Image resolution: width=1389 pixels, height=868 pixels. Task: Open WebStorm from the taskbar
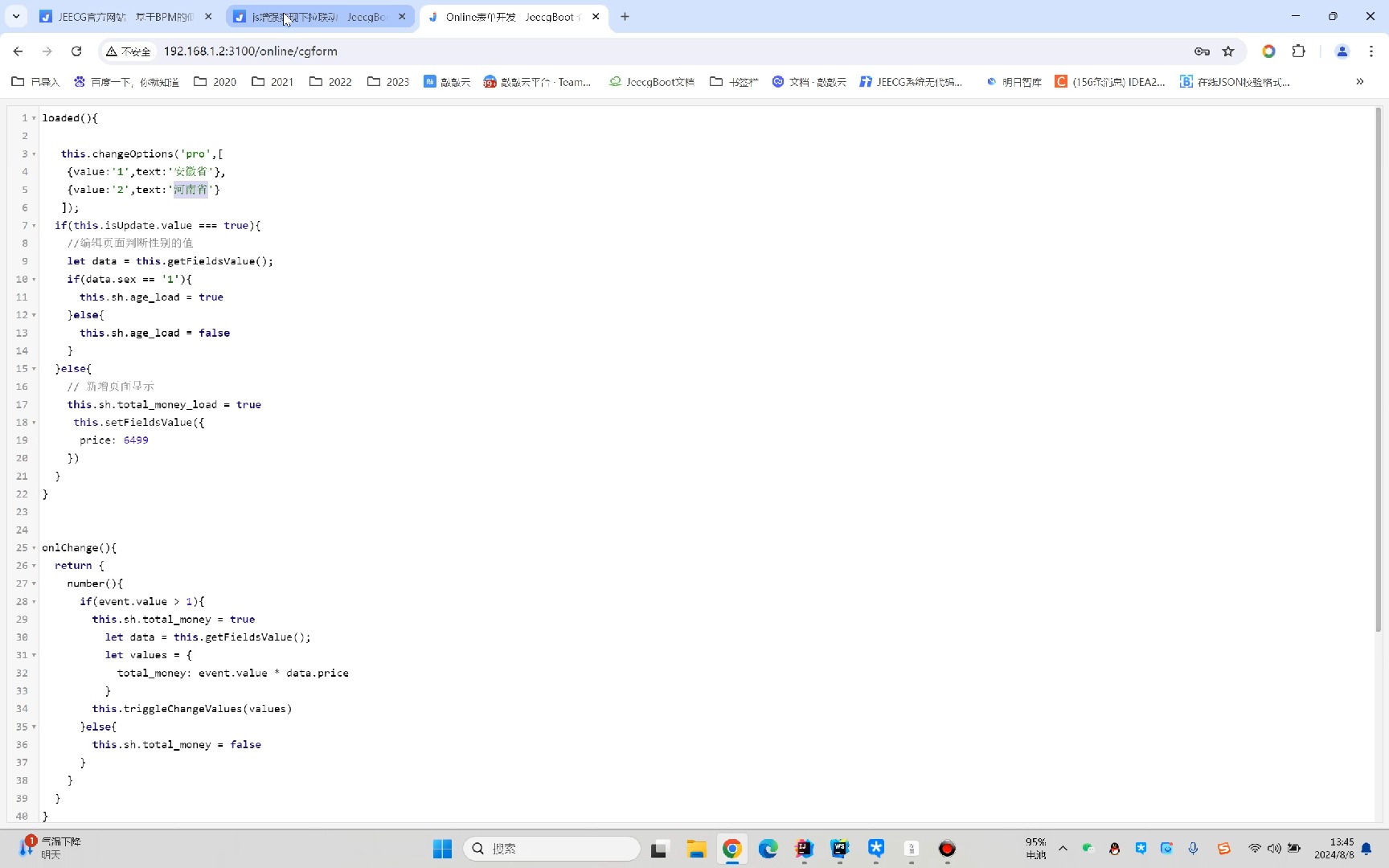click(x=840, y=849)
